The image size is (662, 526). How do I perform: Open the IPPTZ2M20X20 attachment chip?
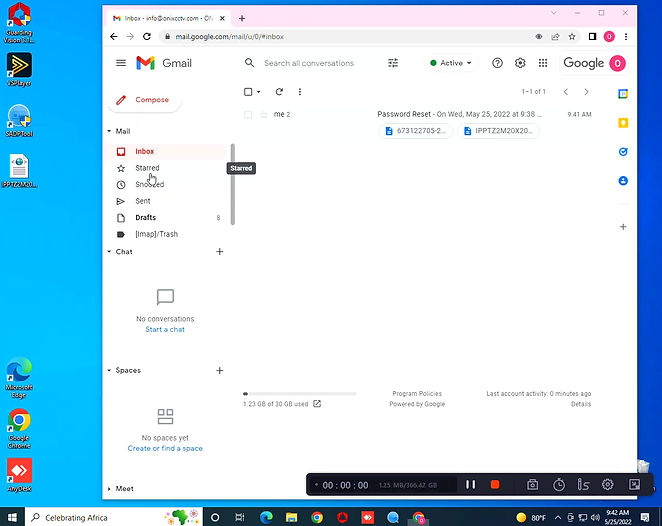(x=498, y=131)
